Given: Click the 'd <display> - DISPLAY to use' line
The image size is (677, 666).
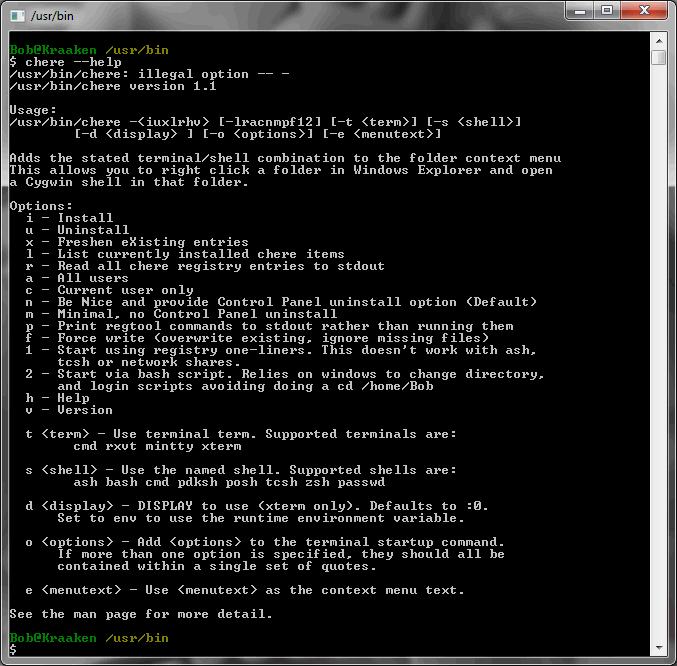Looking at the screenshot, I should 257,506.
